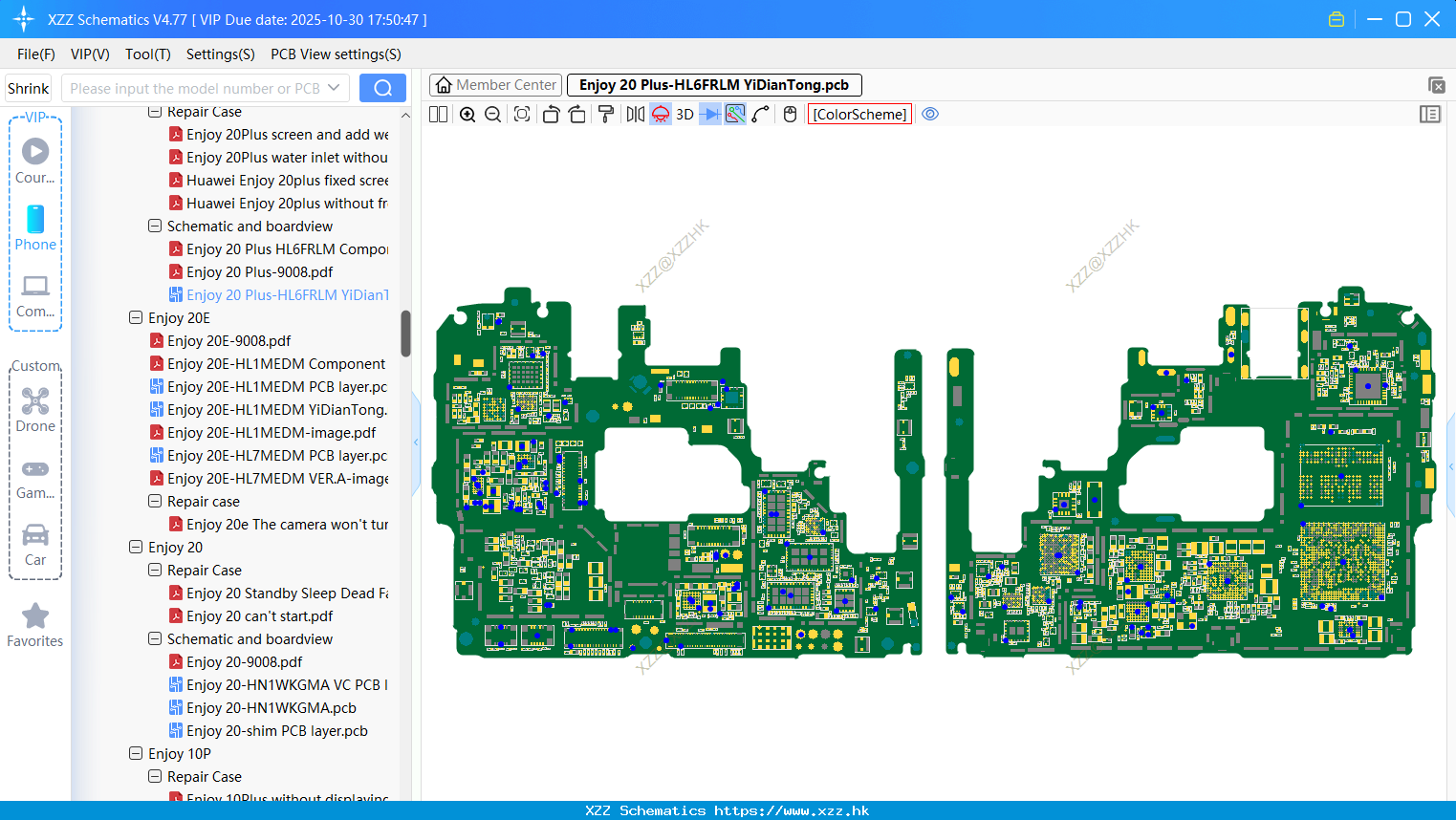Click the Shrink button
The image size is (1456, 820).
pos(29,88)
